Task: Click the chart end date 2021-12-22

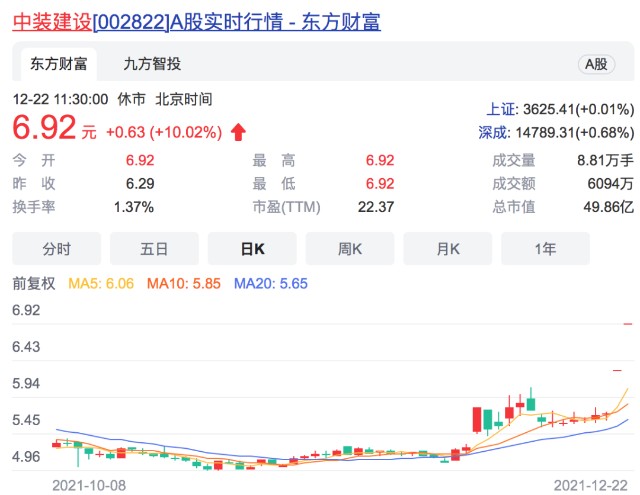Action: click(591, 486)
